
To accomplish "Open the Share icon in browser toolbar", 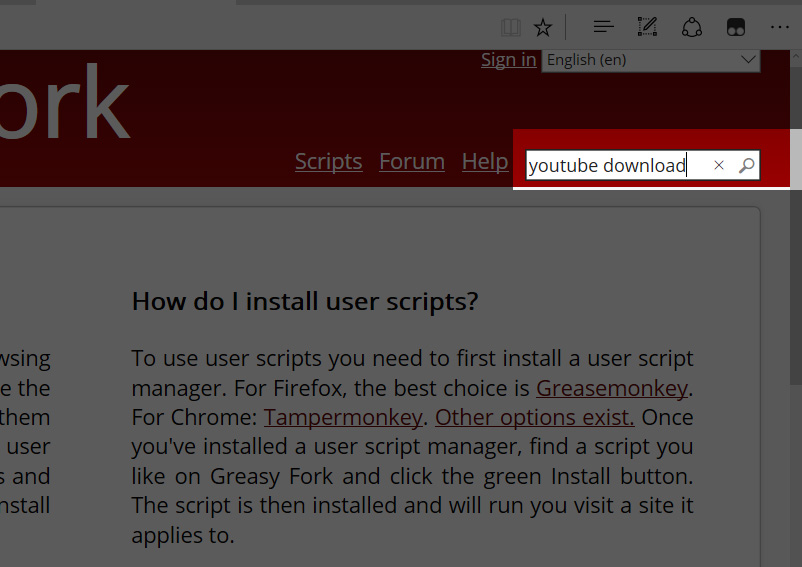I will (692, 27).
